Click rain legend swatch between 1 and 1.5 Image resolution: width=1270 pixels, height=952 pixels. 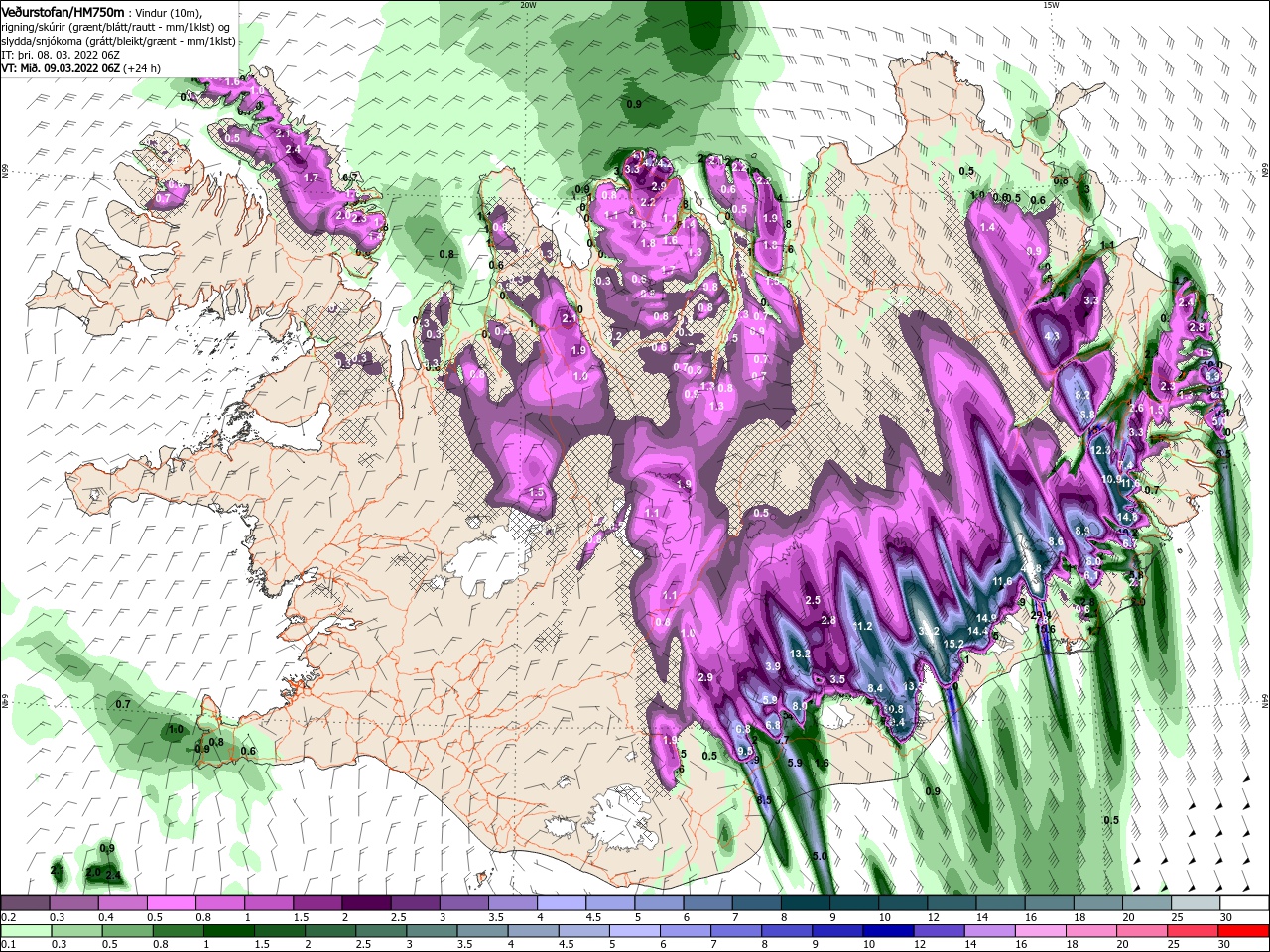[228, 931]
